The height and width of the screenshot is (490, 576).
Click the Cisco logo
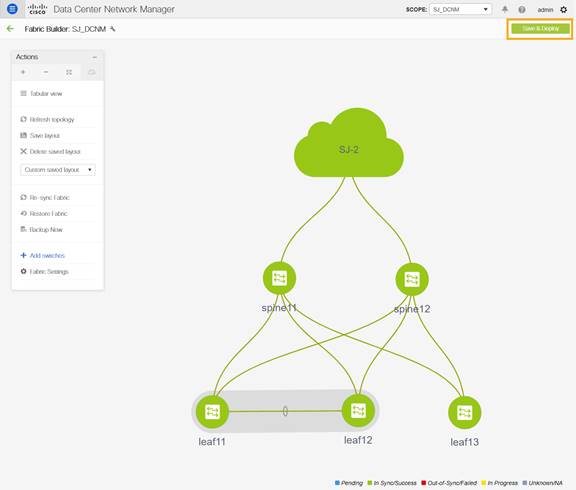[37, 9]
